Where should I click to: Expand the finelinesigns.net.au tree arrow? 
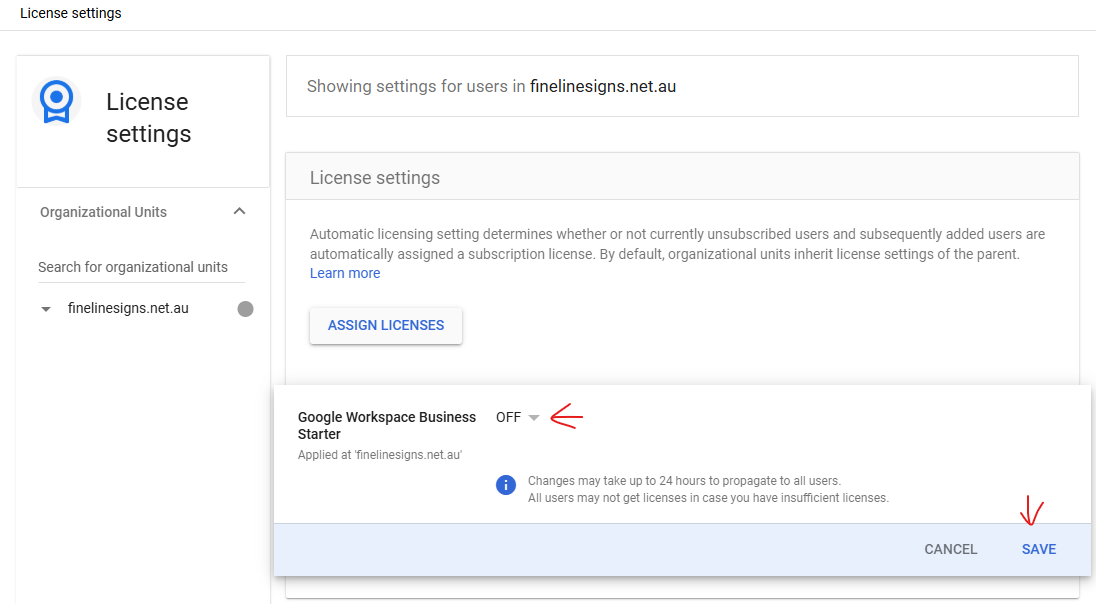click(46, 309)
